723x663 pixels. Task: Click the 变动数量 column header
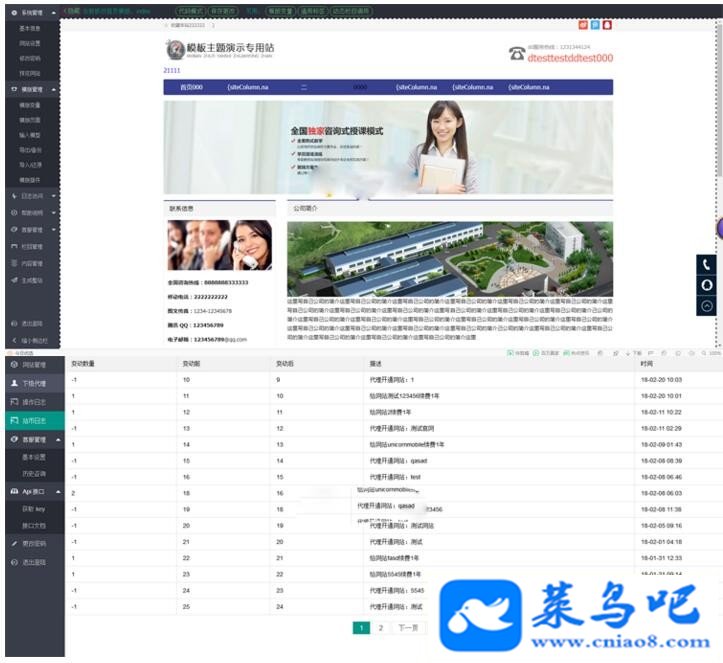[83, 364]
